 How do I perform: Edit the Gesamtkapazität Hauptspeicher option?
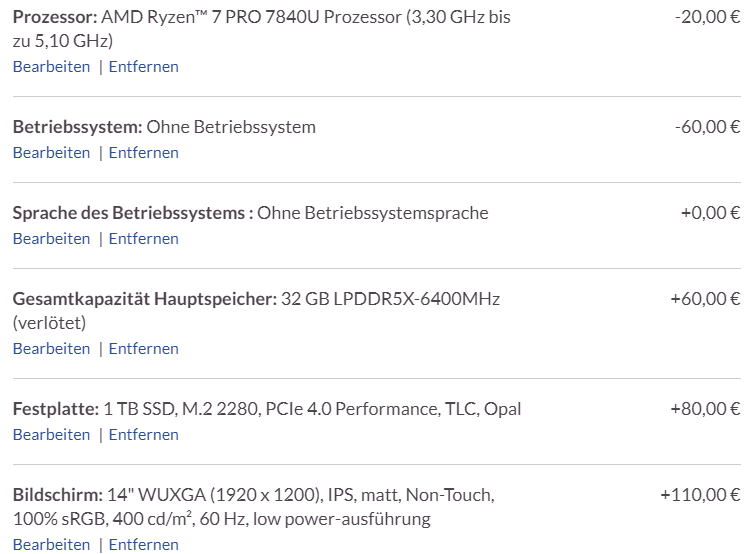tap(51, 349)
